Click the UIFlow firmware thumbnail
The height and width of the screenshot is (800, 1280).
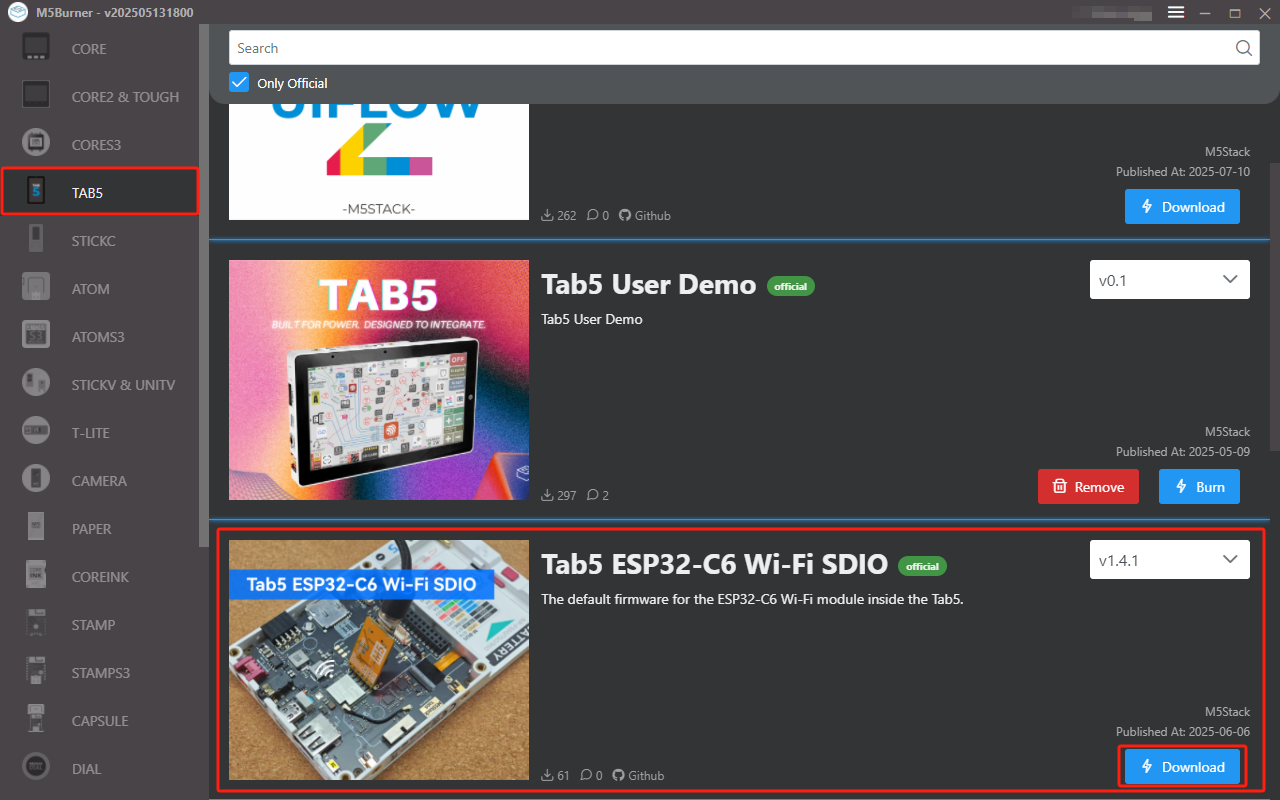coord(379,161)
